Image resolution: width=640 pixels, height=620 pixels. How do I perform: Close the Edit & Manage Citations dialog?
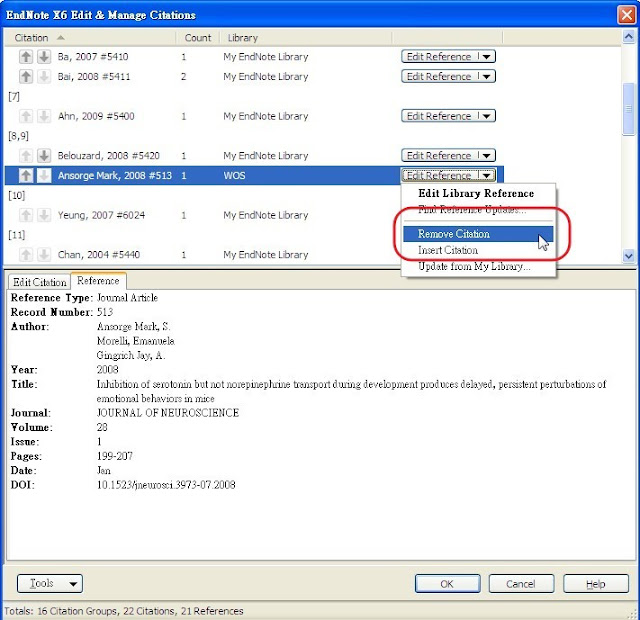point(627,15)
